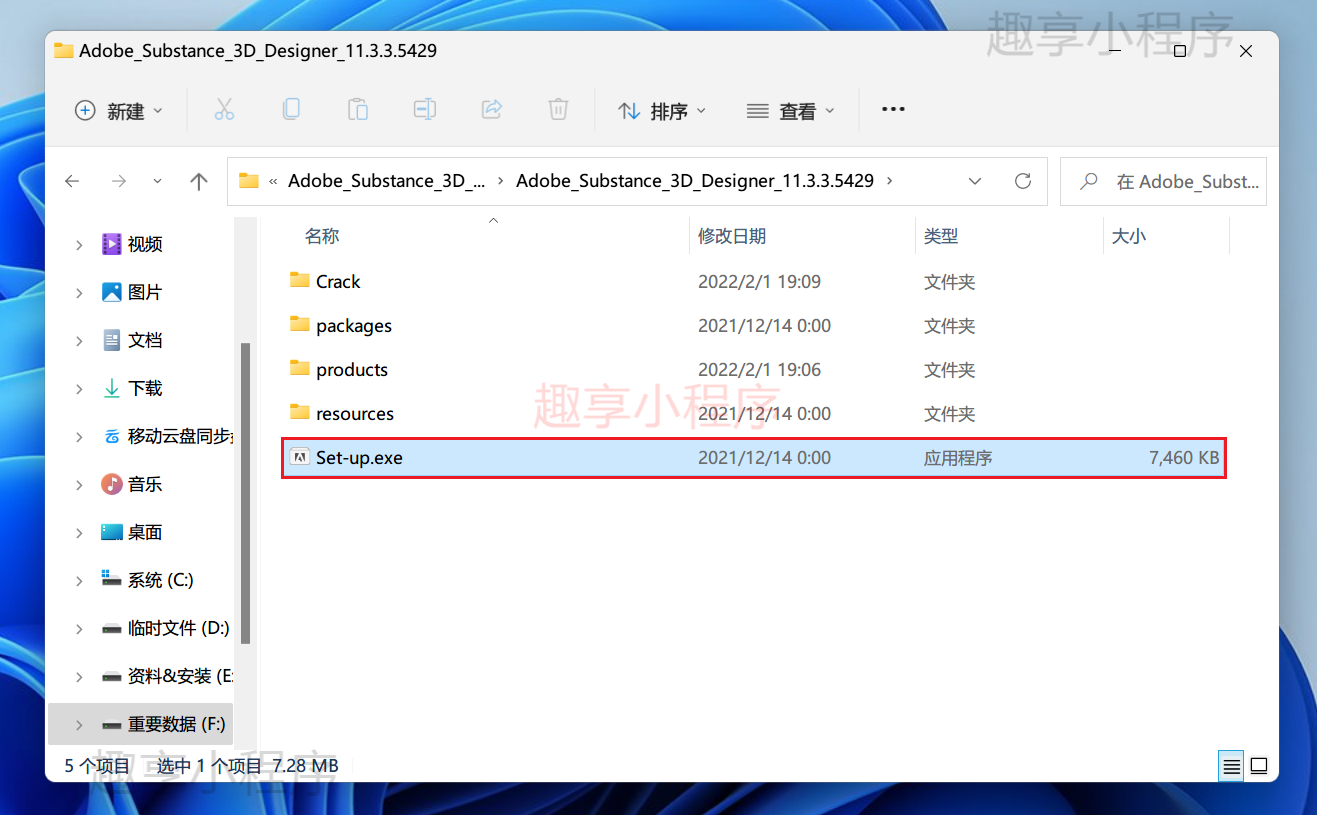Viewport: 1317px width, 815px height.
Task: Click the Rename icon in toolbar
Action: click(x=425, y=110)
